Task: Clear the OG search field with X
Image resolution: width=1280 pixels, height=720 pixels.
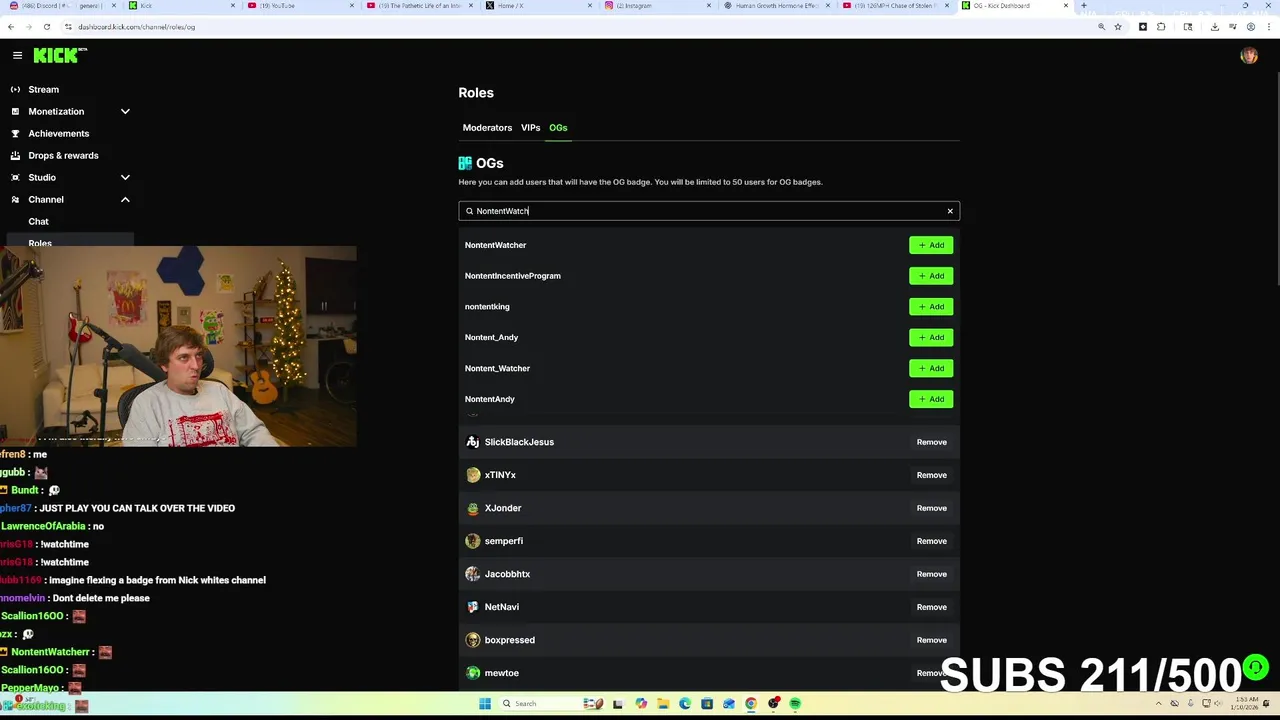Action: [950, 211]
